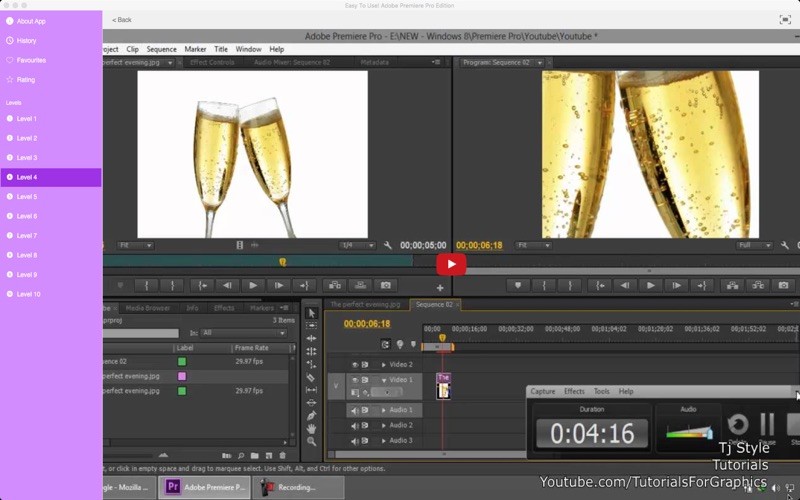The width and height of the screenshot is (800, 500).
Task: Open the button editor plus icon
Action: click(440, 288)
